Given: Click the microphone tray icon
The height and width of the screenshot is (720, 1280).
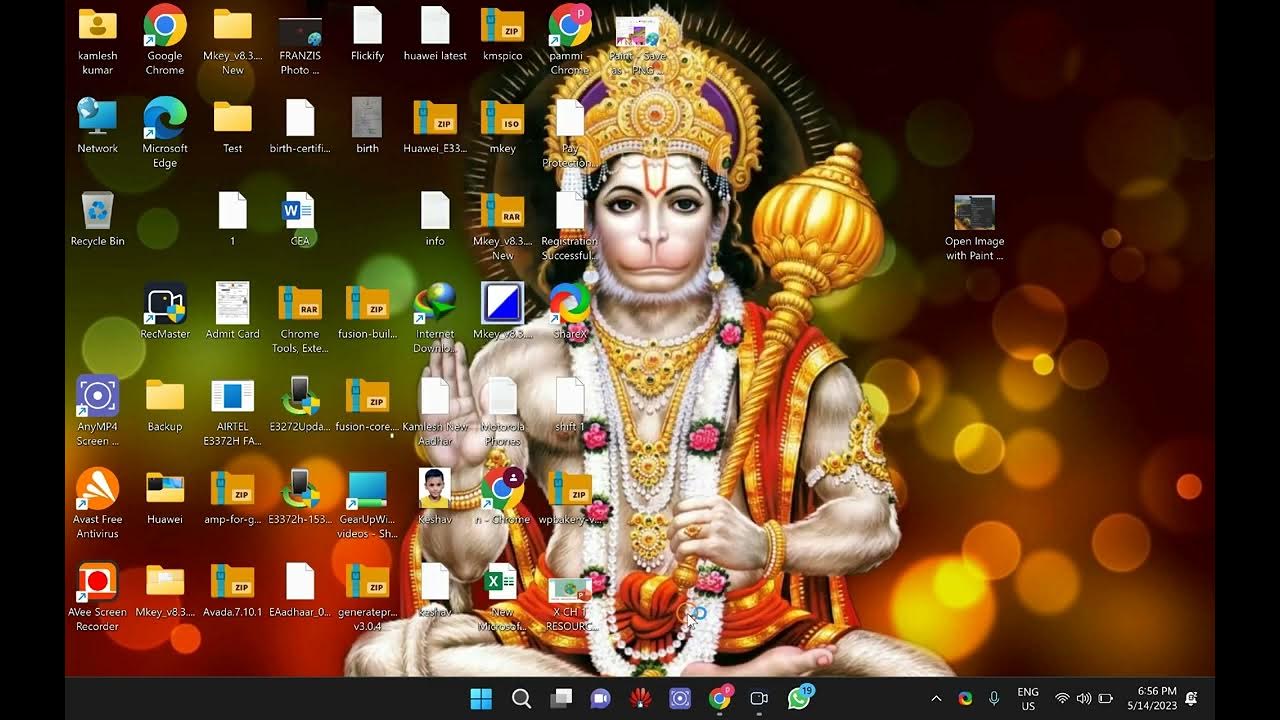Looking at the screenshot, I should tap(994, 698).
